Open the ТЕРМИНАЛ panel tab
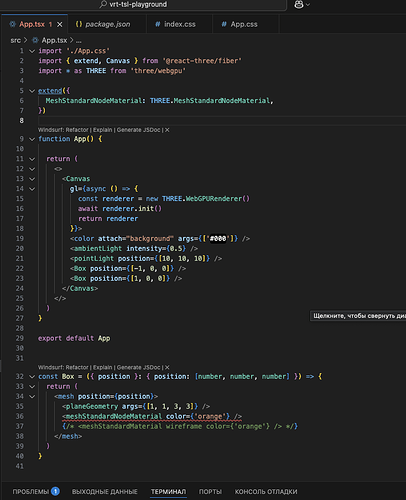Screen dimensions: 406x500 click(168, 492)
